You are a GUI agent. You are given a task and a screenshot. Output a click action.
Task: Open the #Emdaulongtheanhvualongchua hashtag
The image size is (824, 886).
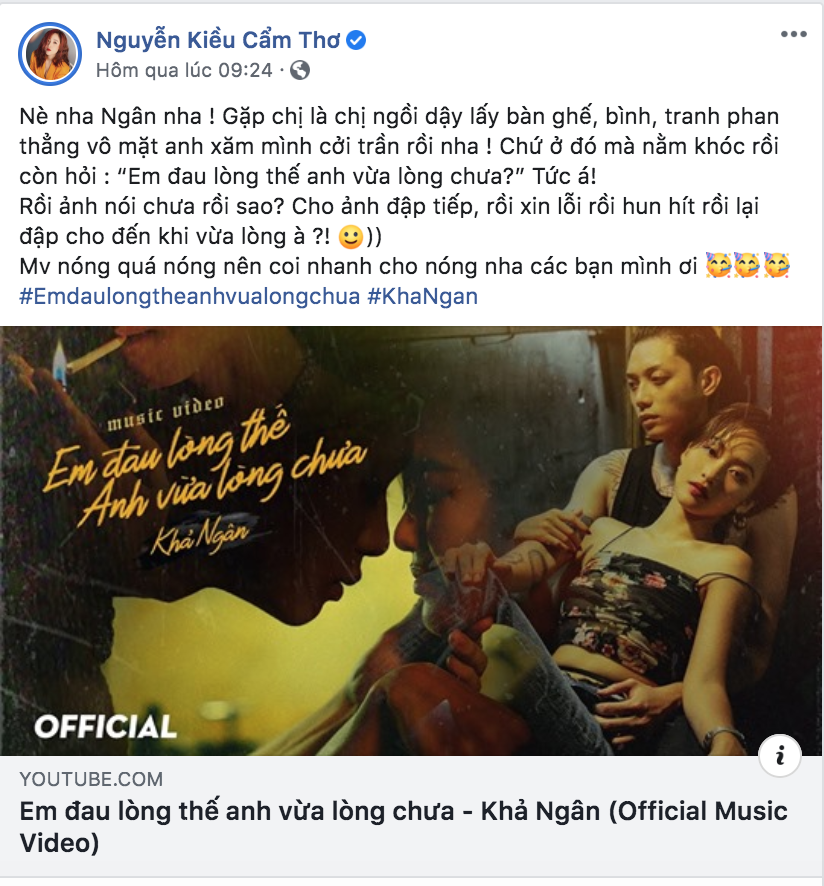[189, 296]
